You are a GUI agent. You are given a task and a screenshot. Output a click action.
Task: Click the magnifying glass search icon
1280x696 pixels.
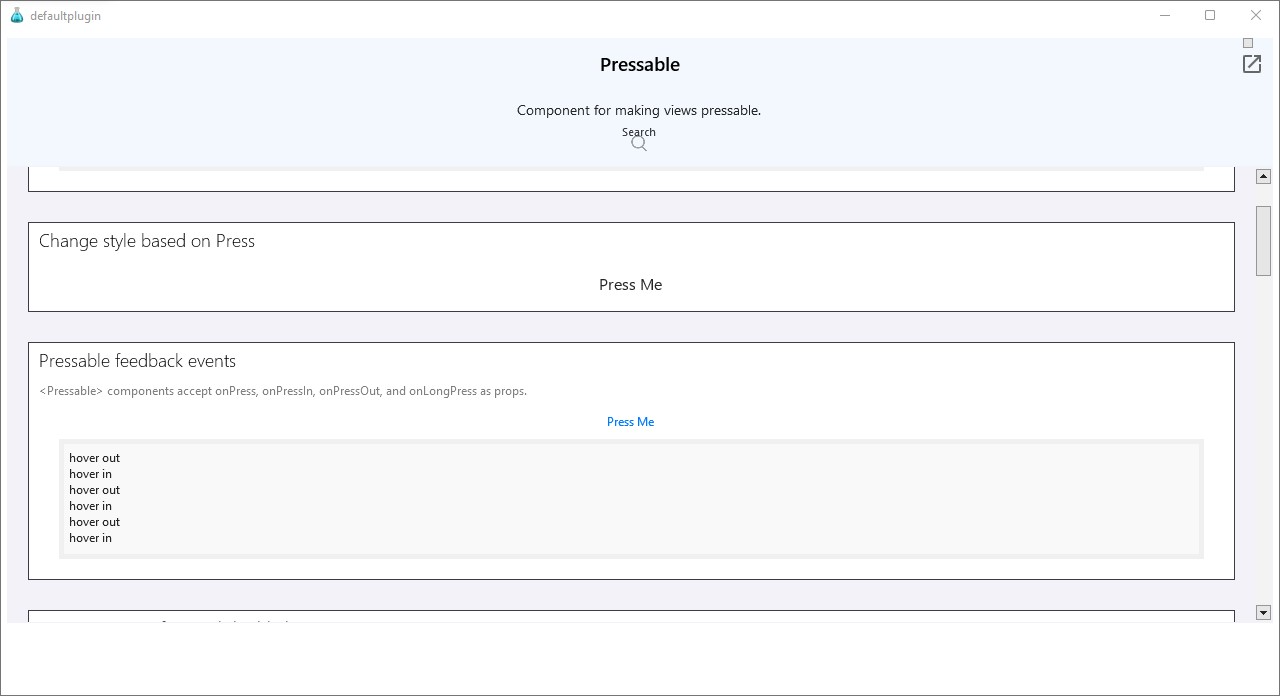tap(639, 144)
